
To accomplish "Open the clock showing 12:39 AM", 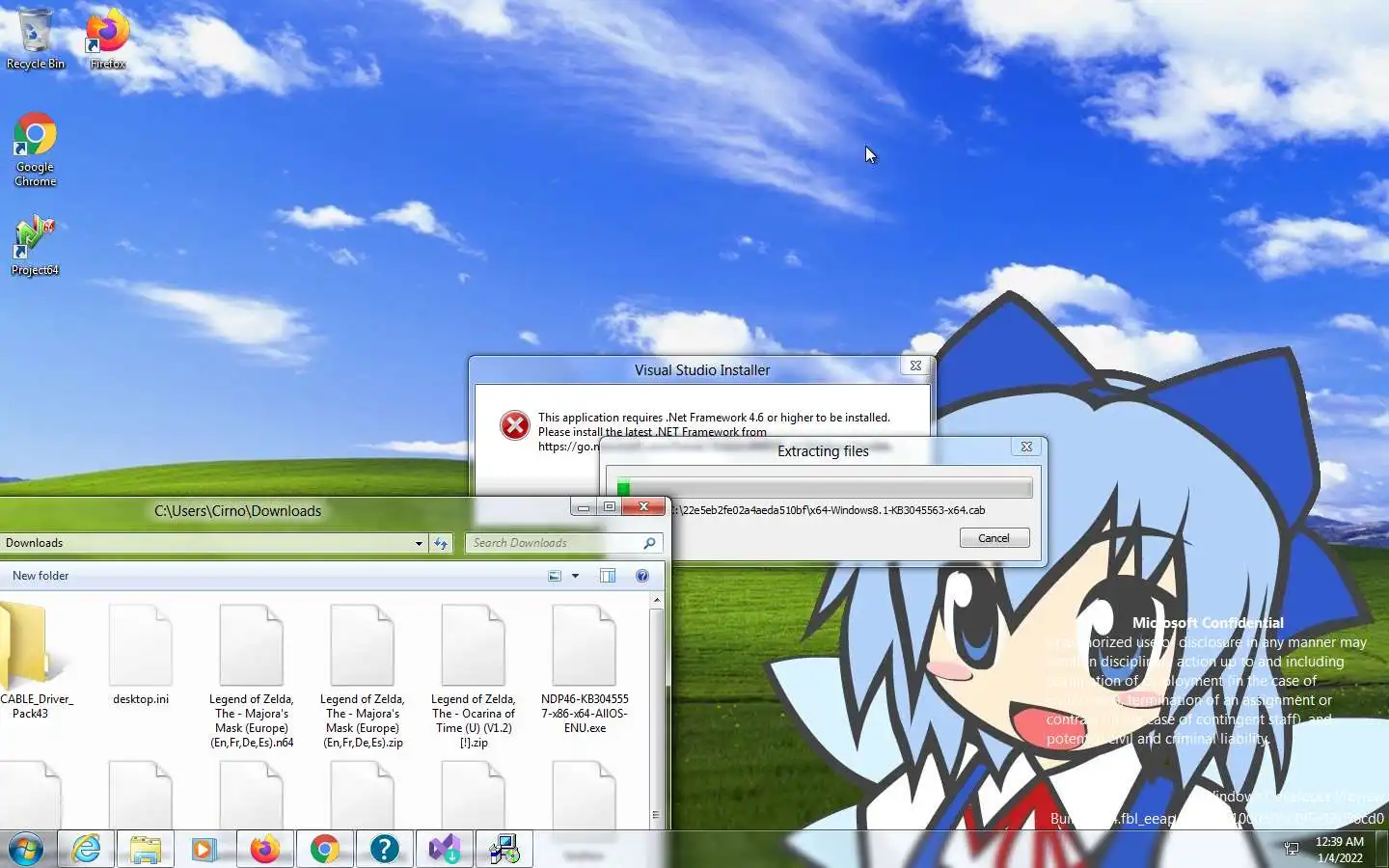I will 1339,850.
